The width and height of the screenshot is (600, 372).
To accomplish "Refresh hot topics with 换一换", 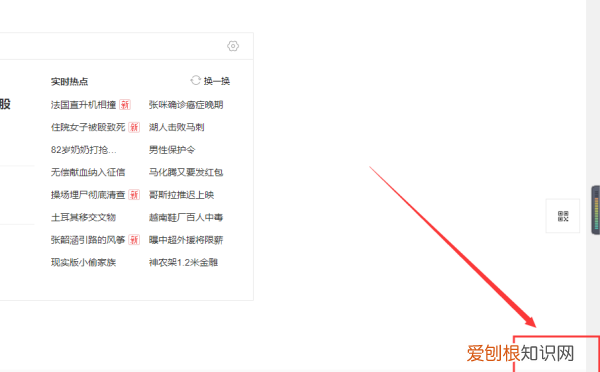I will click(x=217, y=81).
